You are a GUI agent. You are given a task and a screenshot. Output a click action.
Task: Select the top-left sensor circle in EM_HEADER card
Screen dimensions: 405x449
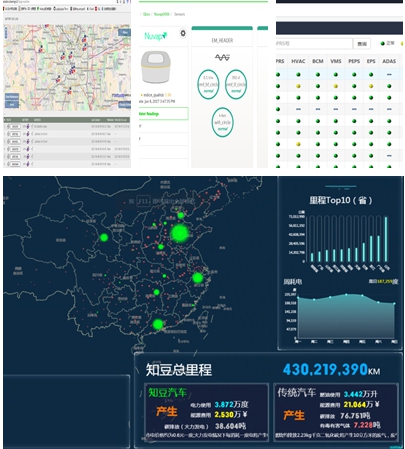pyautogui.click(x=208, y=84)
